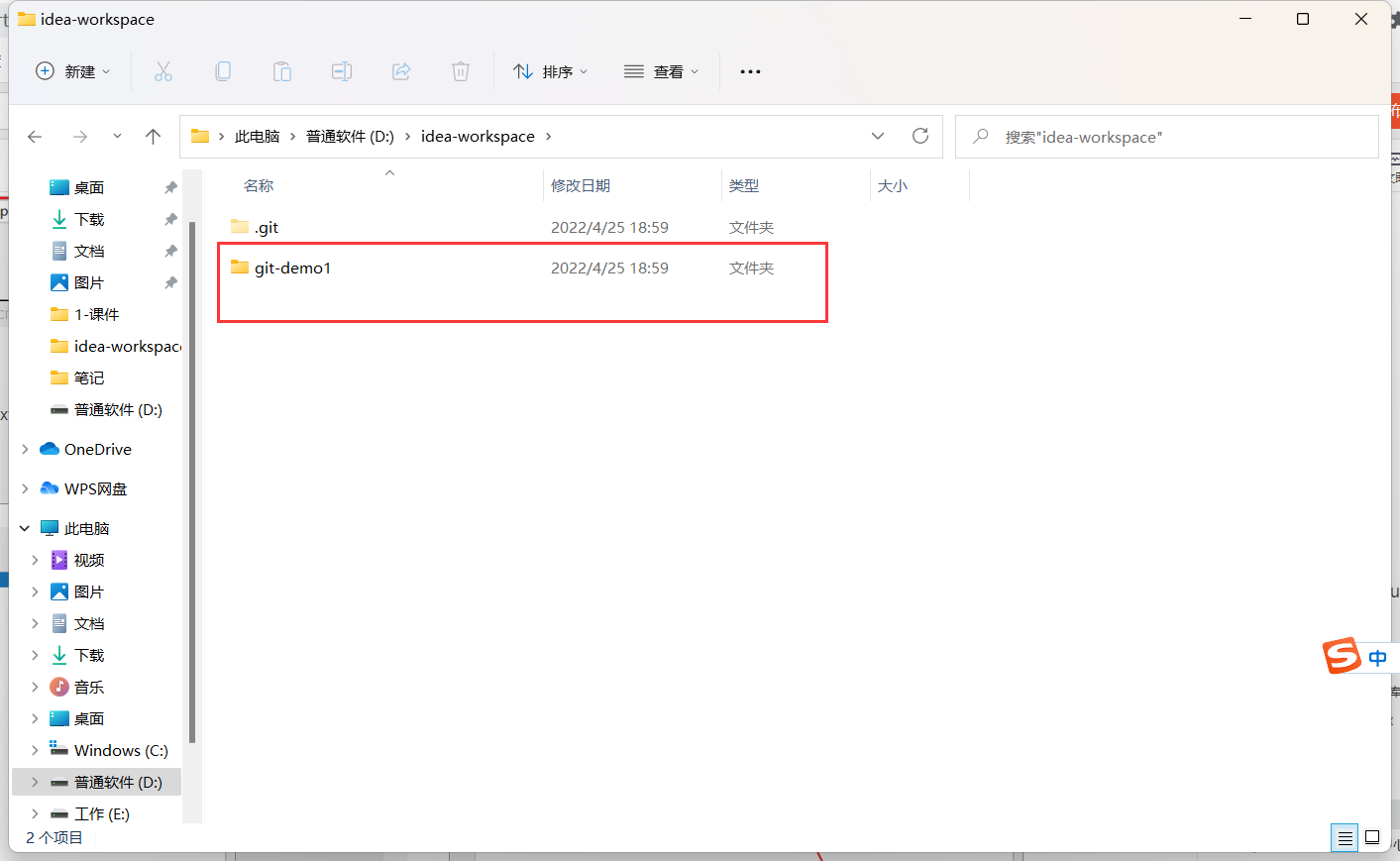Click 此电脑 in the address bar

[257, 137]
